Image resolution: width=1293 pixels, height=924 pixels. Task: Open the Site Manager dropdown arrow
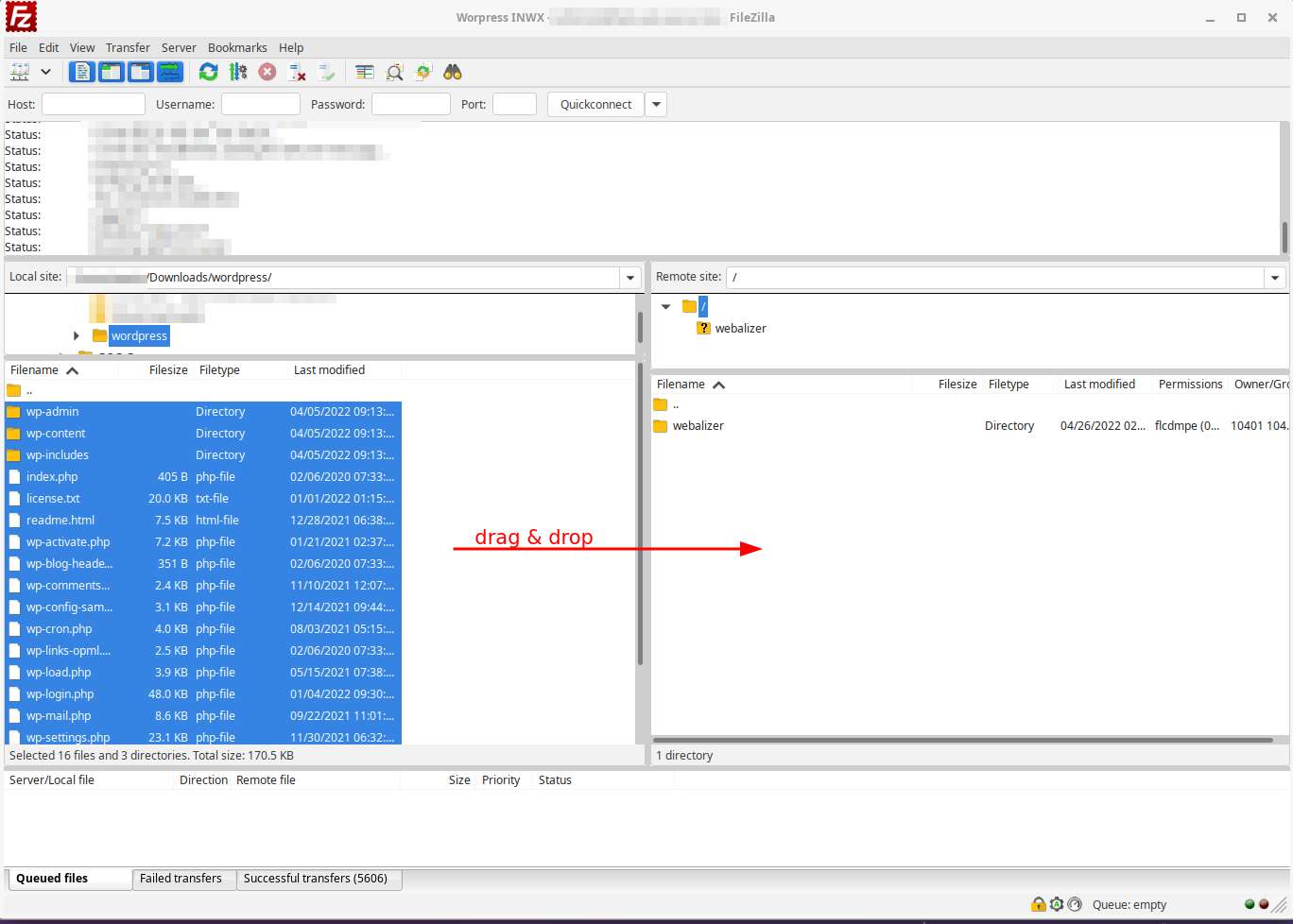45,72
